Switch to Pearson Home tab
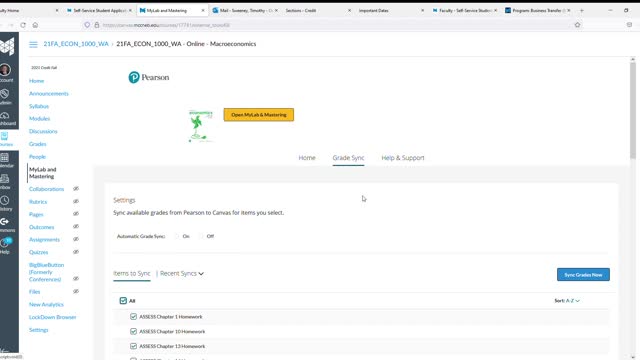640x360 pixels. tap(307, 158)
